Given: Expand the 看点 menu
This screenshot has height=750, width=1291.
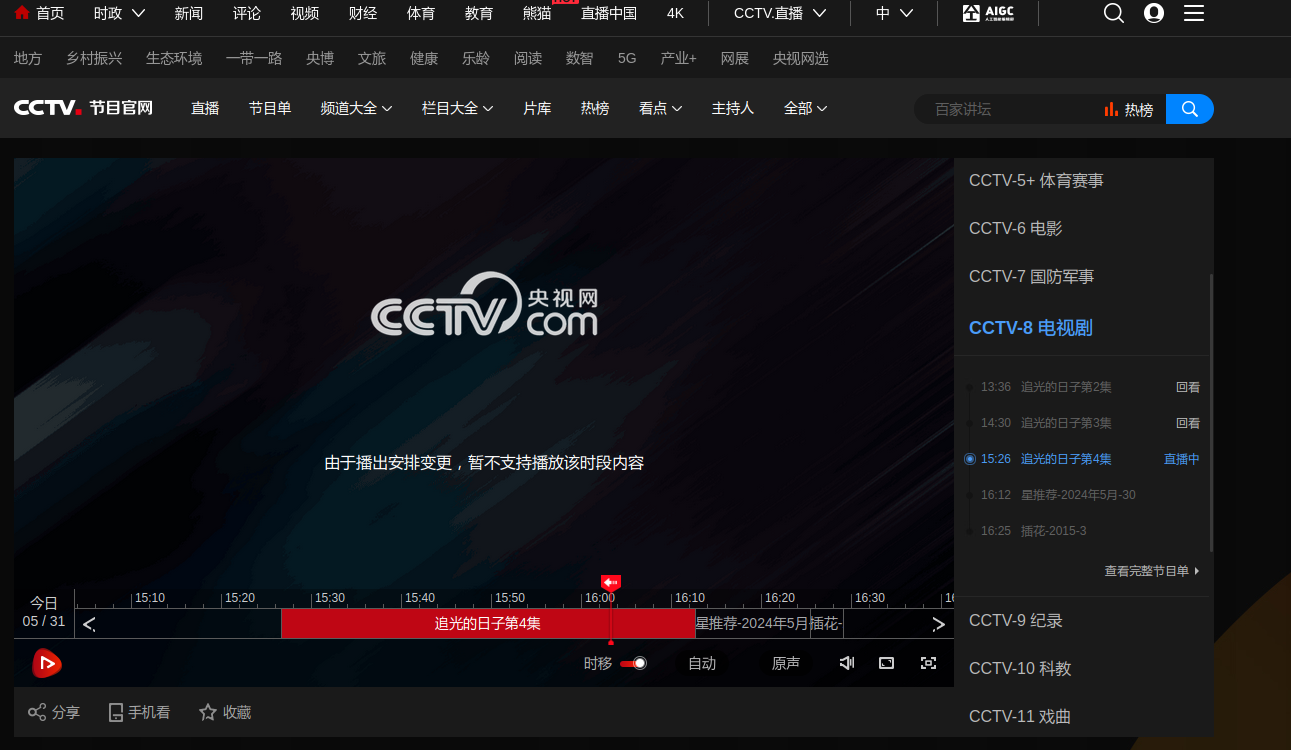Looking at the screenshot, I should pos(660,108).
